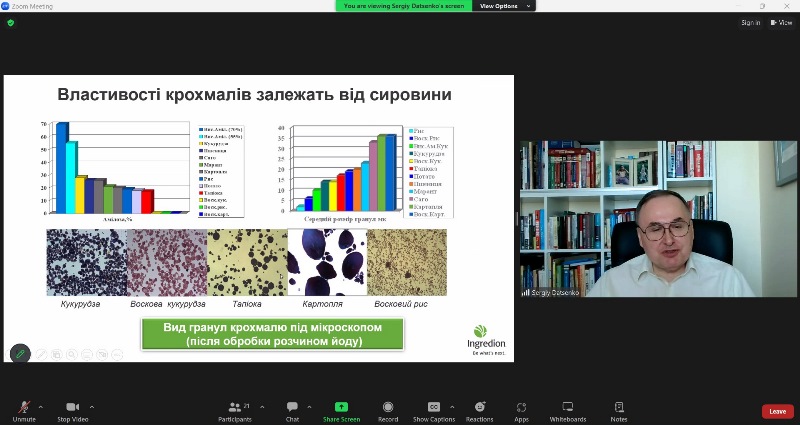Click Sign in at the top right
Screen dimensions: 800x425
tap(751, 22)
